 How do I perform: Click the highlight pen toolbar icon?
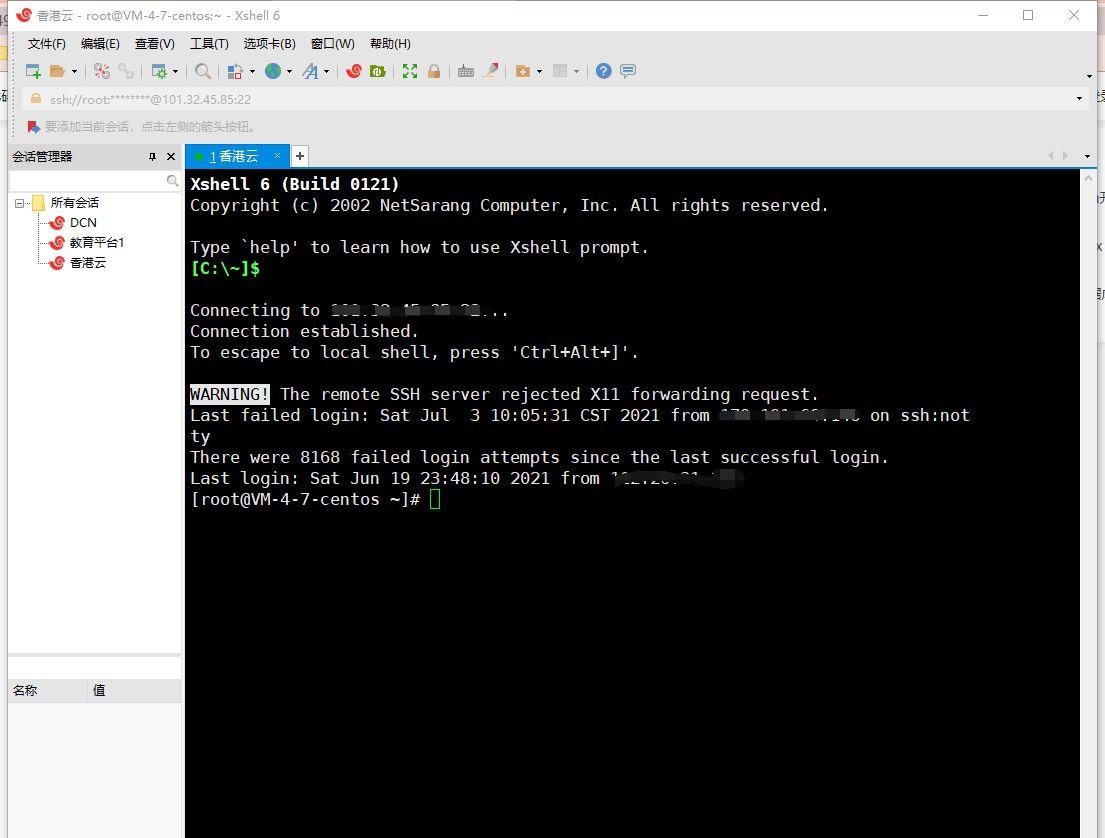point(491,70)
